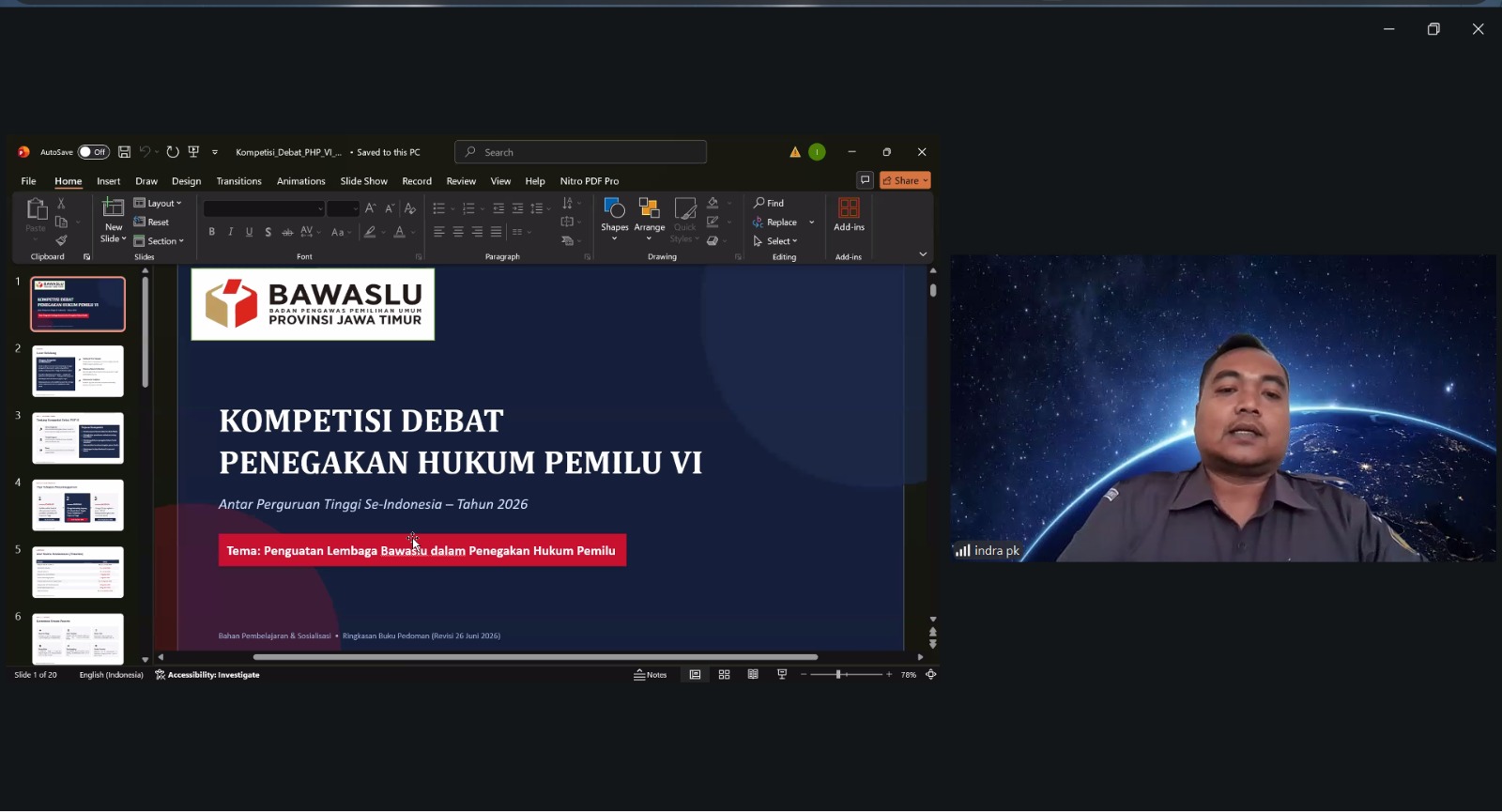This screenshot has height=812, width=1502.
Task: Click the PowerPoint Search box
Action: (x=580, y=152)
